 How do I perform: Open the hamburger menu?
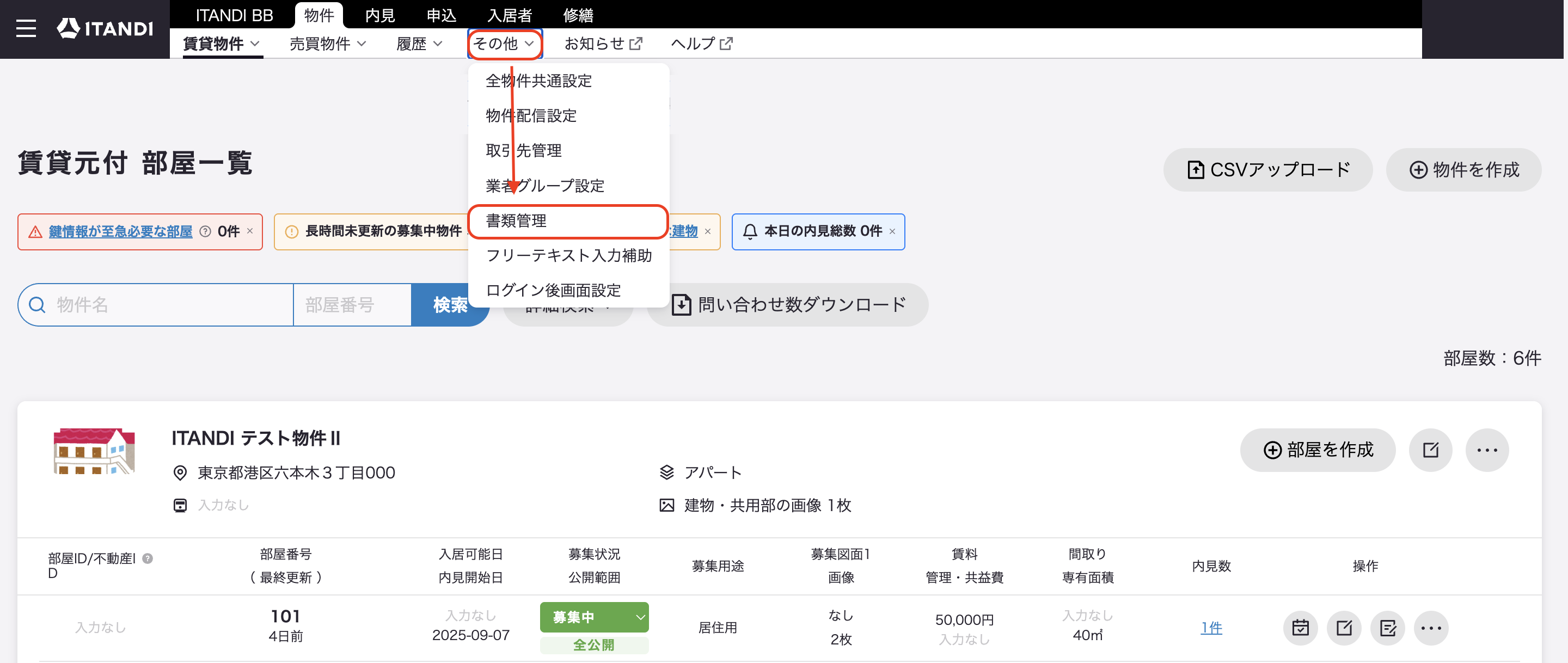click(x=26, y=29)
